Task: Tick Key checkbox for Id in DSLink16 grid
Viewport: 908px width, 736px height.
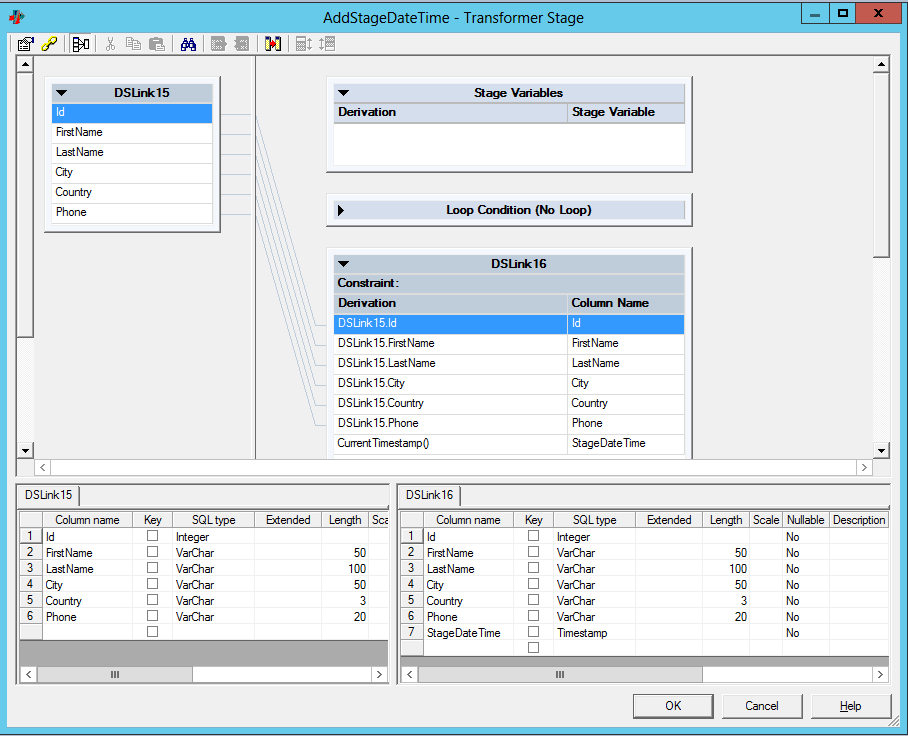Action: (533, 536)
